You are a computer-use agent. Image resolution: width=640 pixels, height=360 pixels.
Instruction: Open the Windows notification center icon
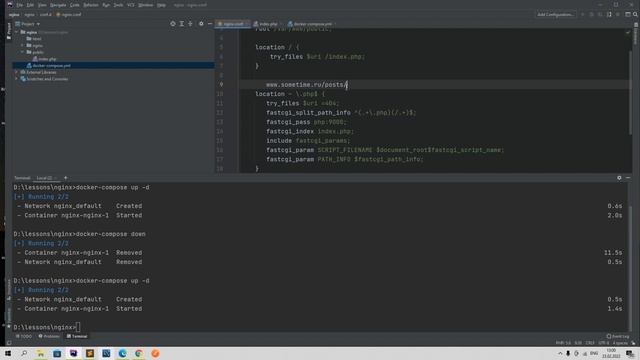630,353
